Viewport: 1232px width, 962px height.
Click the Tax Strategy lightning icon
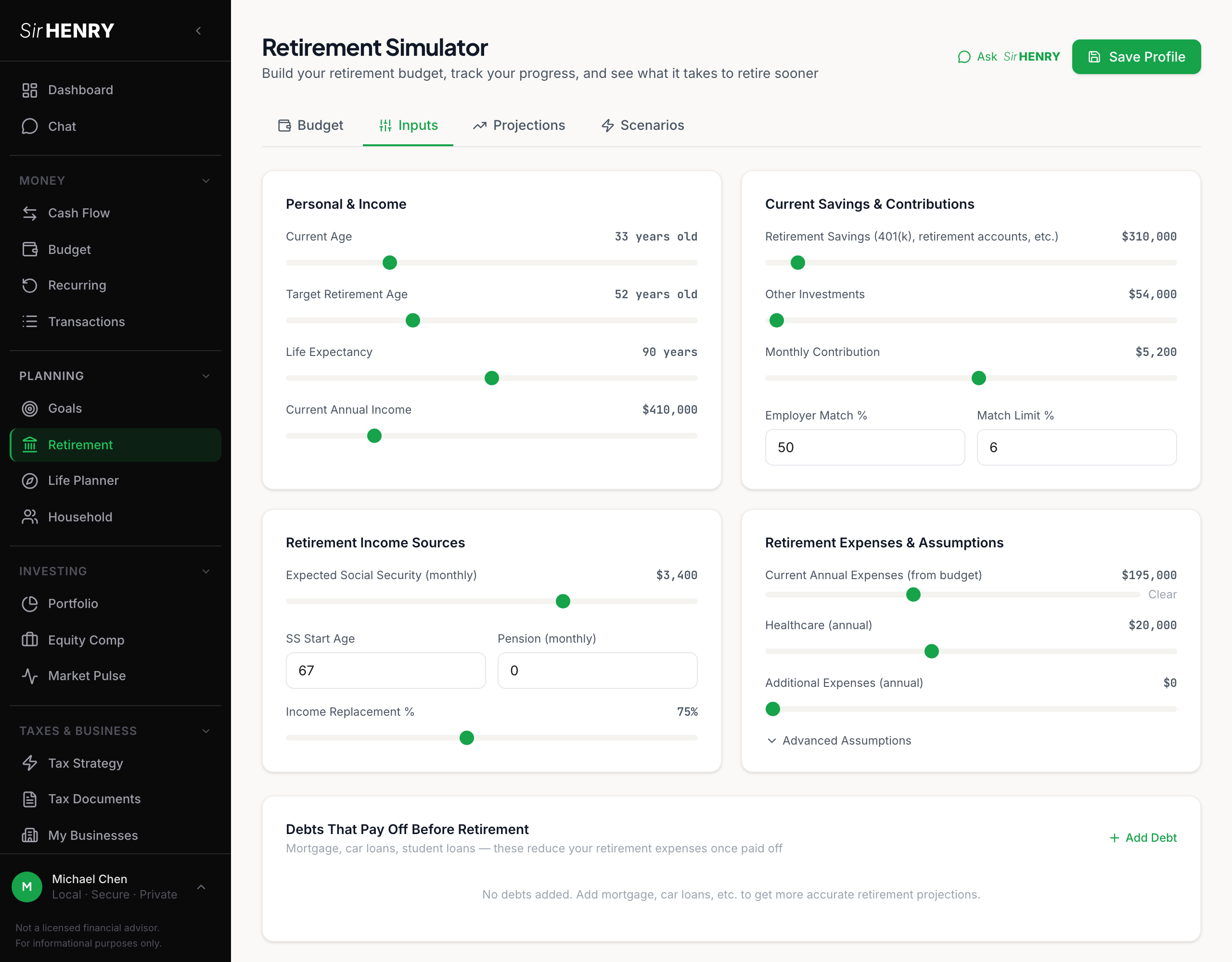pos(30,763)
